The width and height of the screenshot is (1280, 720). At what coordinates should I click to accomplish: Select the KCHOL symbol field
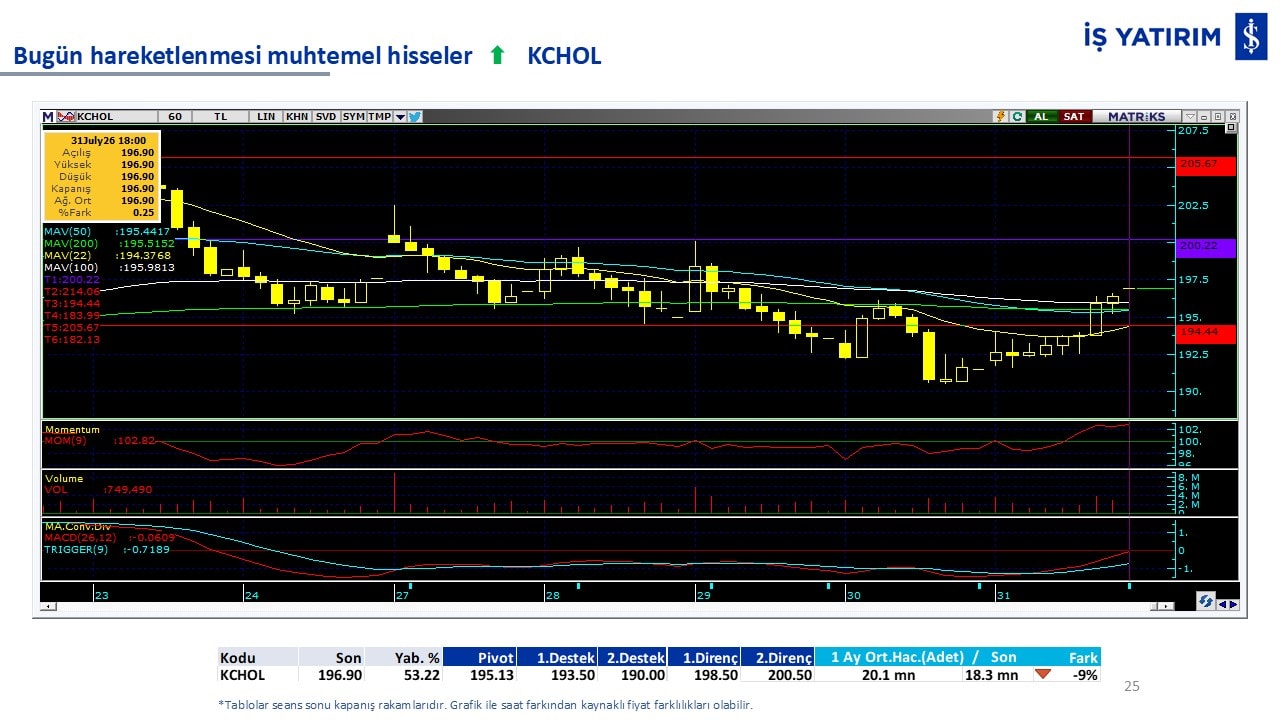click(x=116, y=116)
